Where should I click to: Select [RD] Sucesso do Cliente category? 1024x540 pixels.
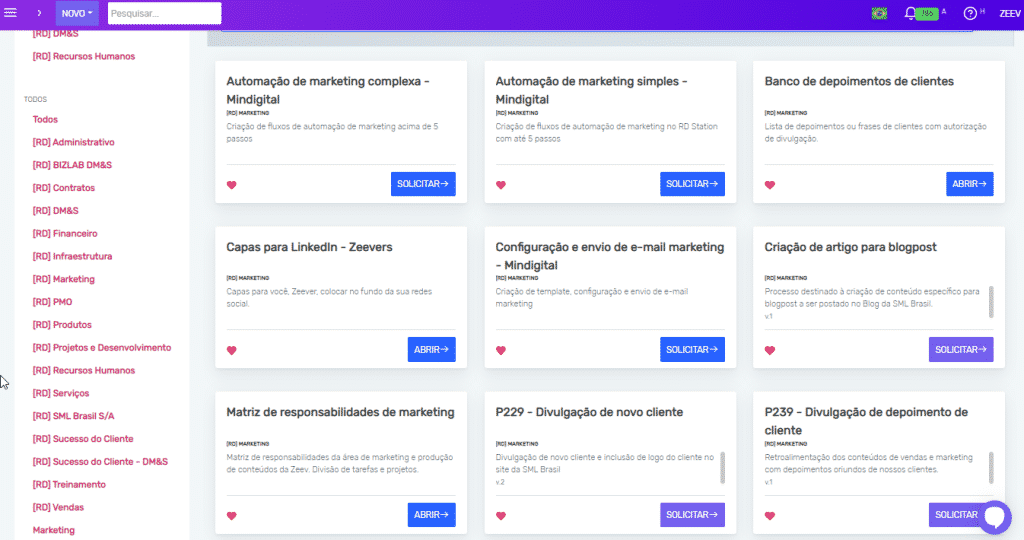pos(83,439)
